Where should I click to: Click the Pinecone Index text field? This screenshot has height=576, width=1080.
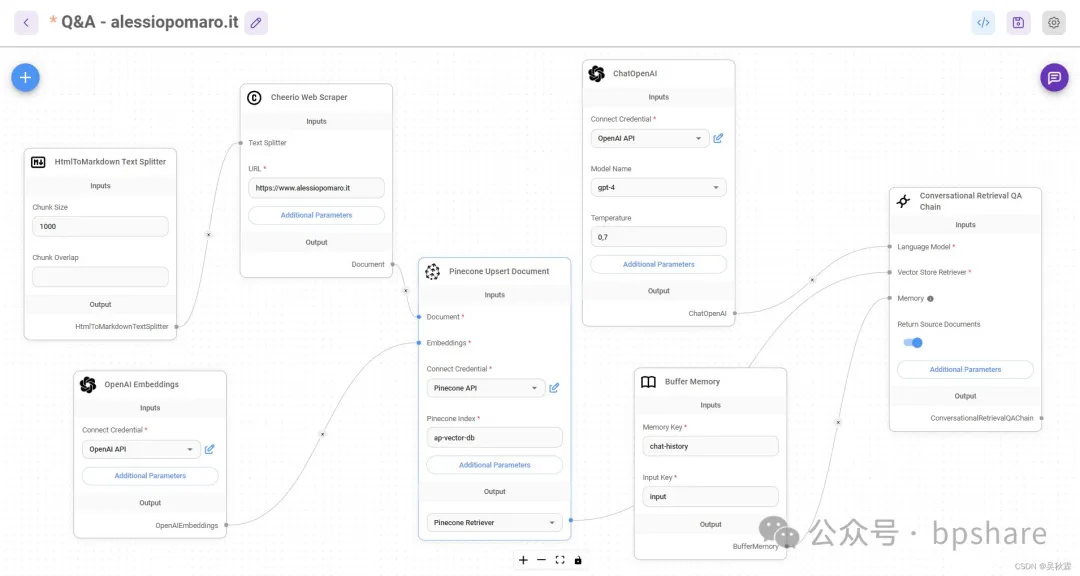click(494, 438)
